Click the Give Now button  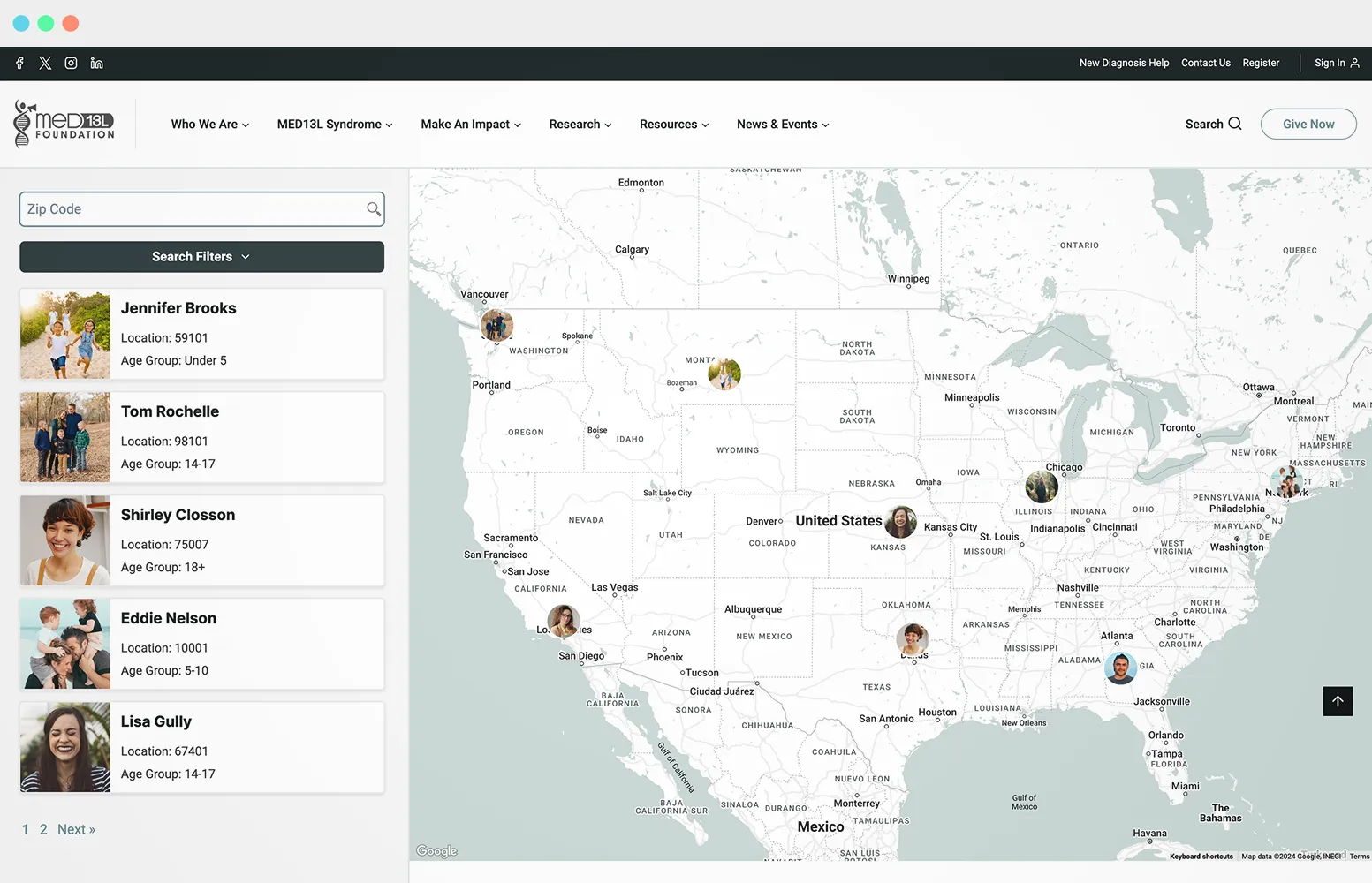(1308, 124)
